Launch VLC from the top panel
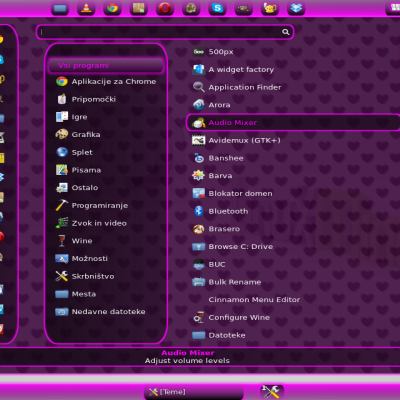Viewport: 400px width, 400px height. pos(86,8)
